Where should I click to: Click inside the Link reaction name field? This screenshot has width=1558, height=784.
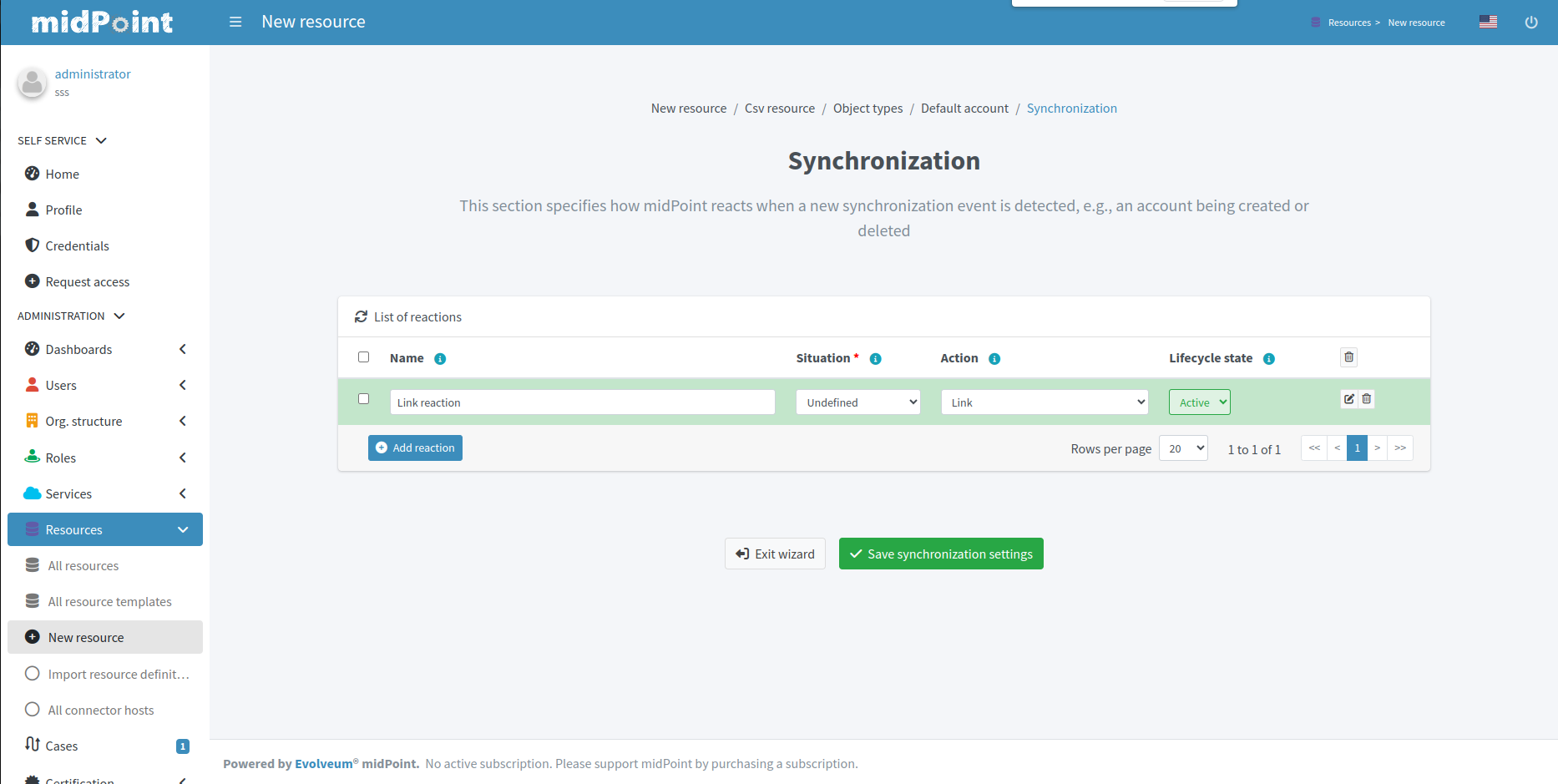coord(582,402)
